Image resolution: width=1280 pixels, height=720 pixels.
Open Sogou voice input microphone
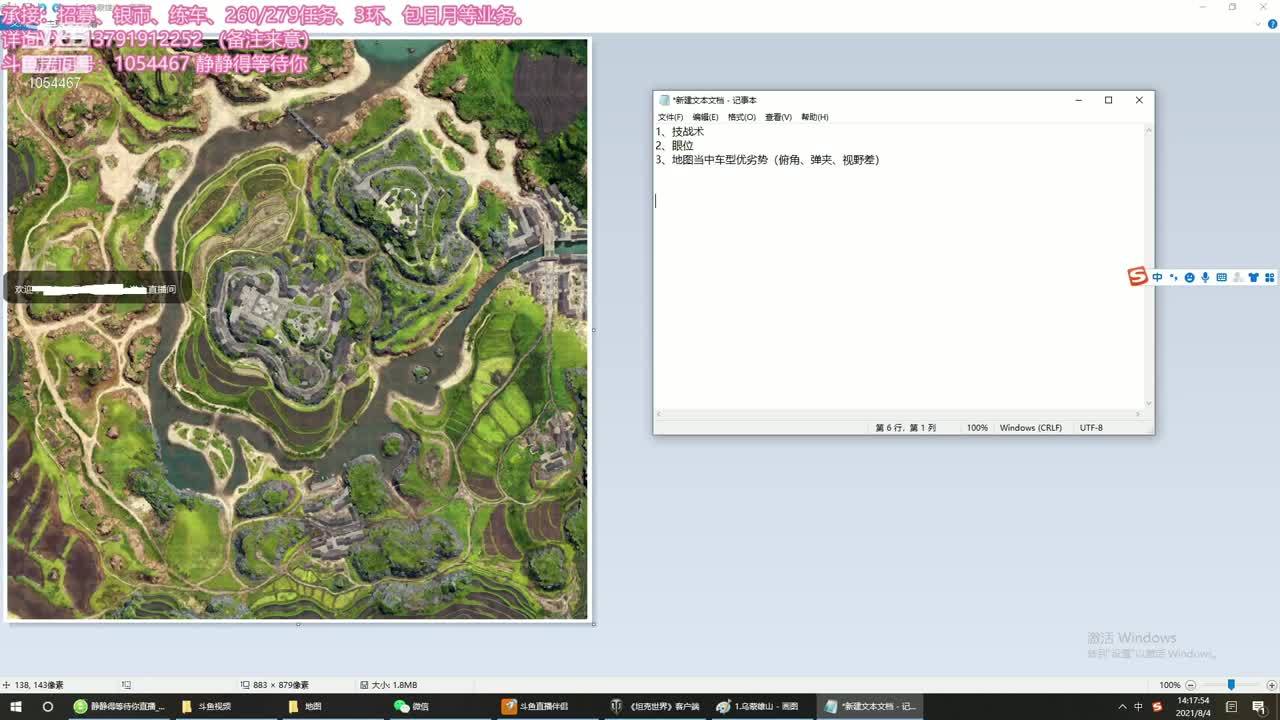tap(1205, 277)
